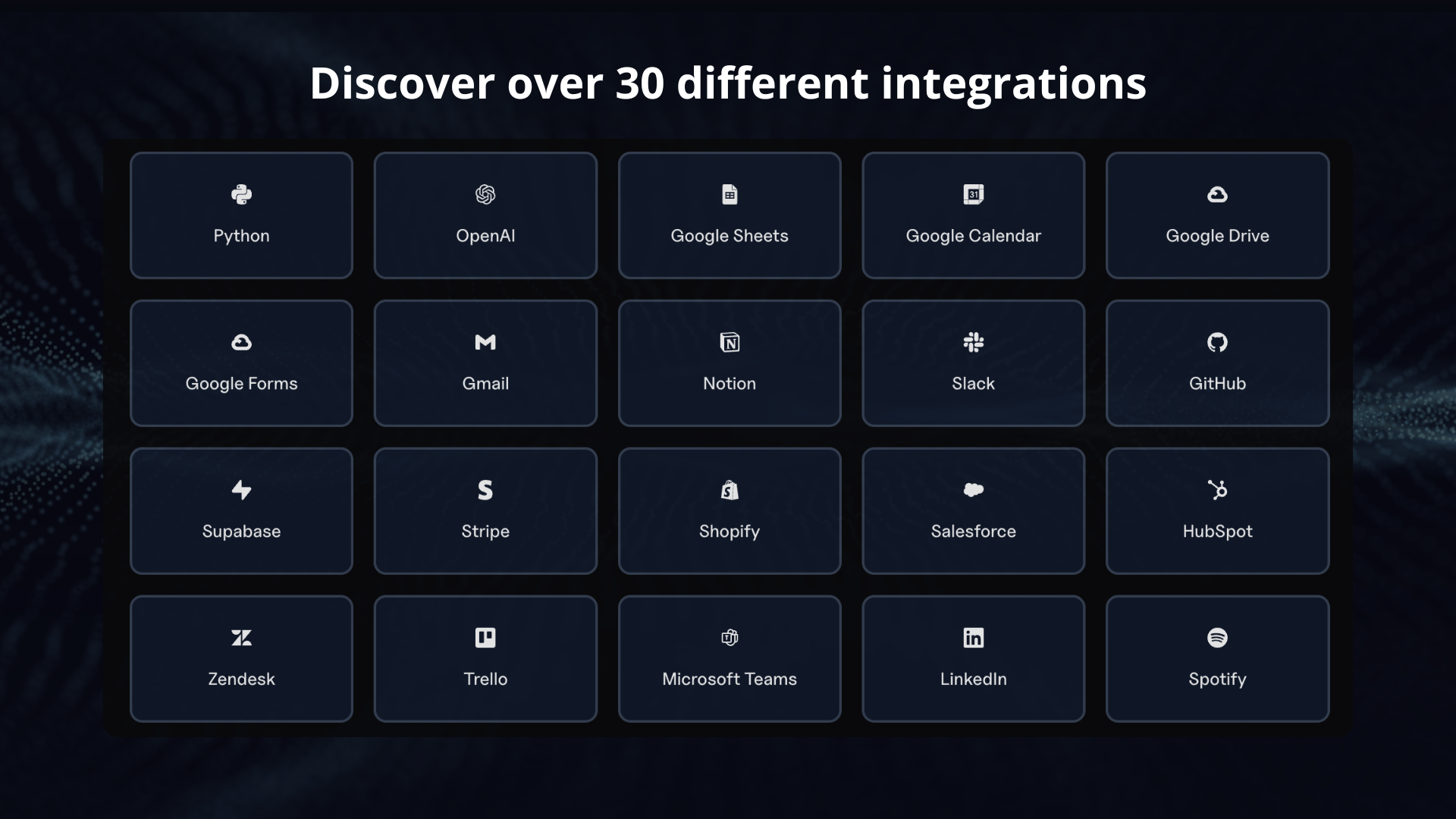1456x819 pixels.
Task: Click the Python snake logo icon
Action: point(241,195)
